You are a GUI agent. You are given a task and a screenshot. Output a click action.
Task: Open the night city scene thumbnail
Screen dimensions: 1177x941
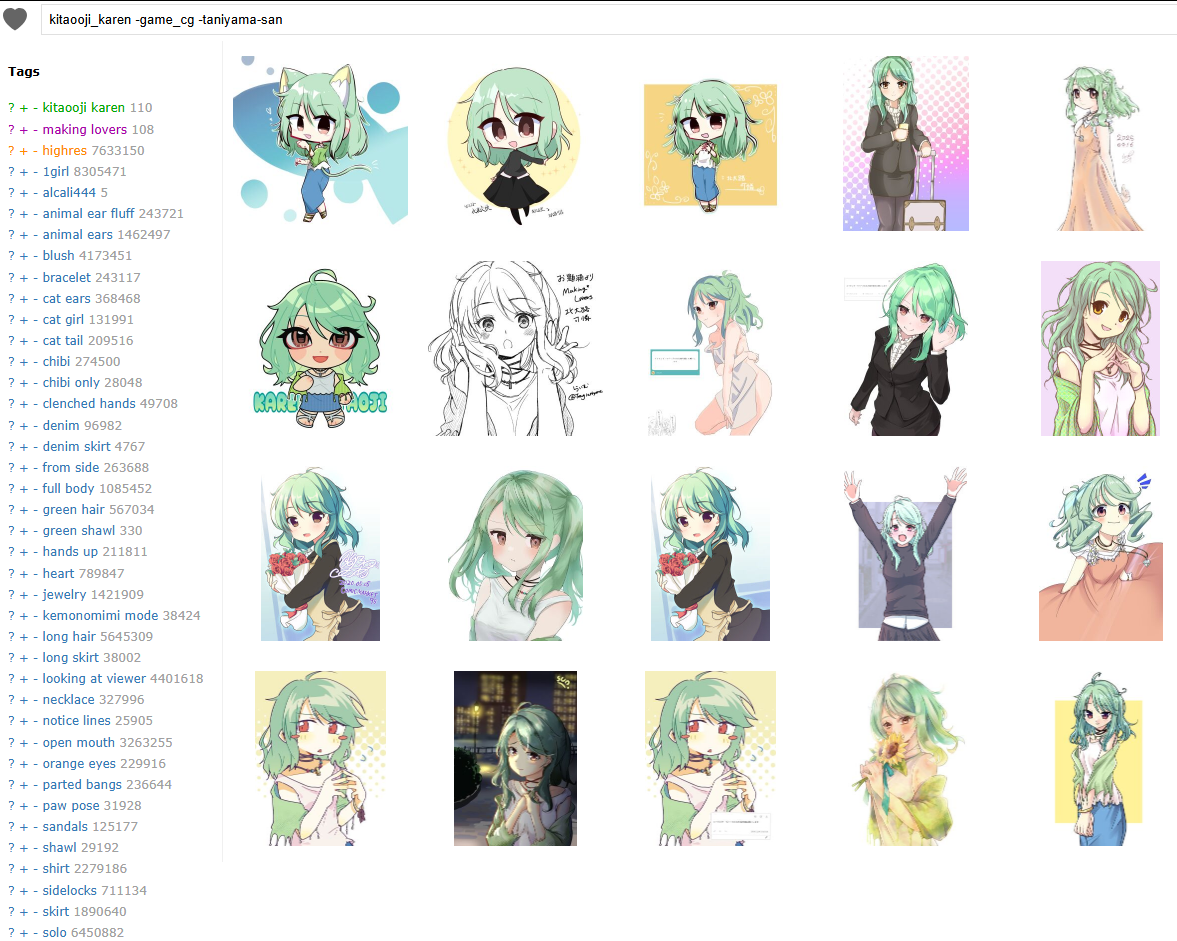515,759
